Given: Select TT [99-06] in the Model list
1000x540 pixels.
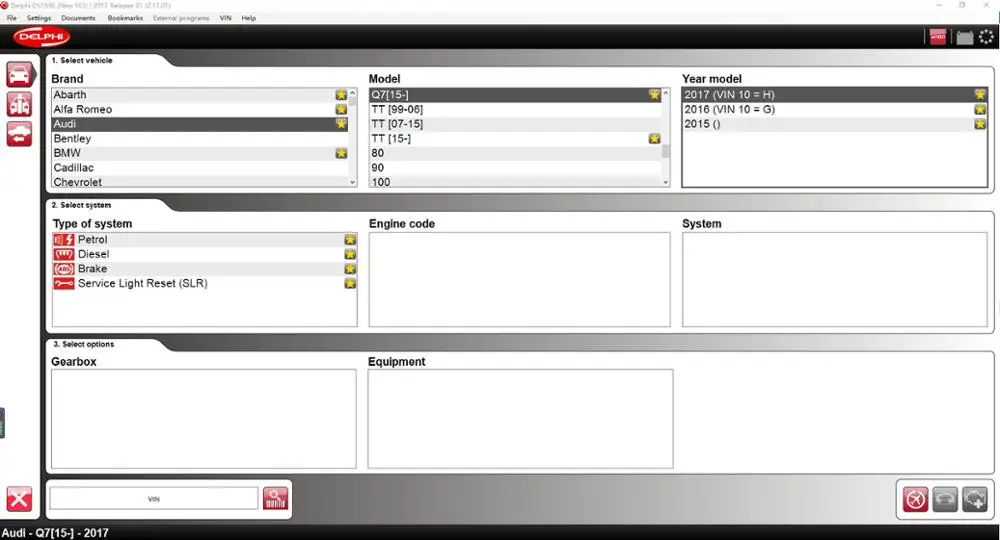Looking at the screenshot, I should [x=515, y=110].
